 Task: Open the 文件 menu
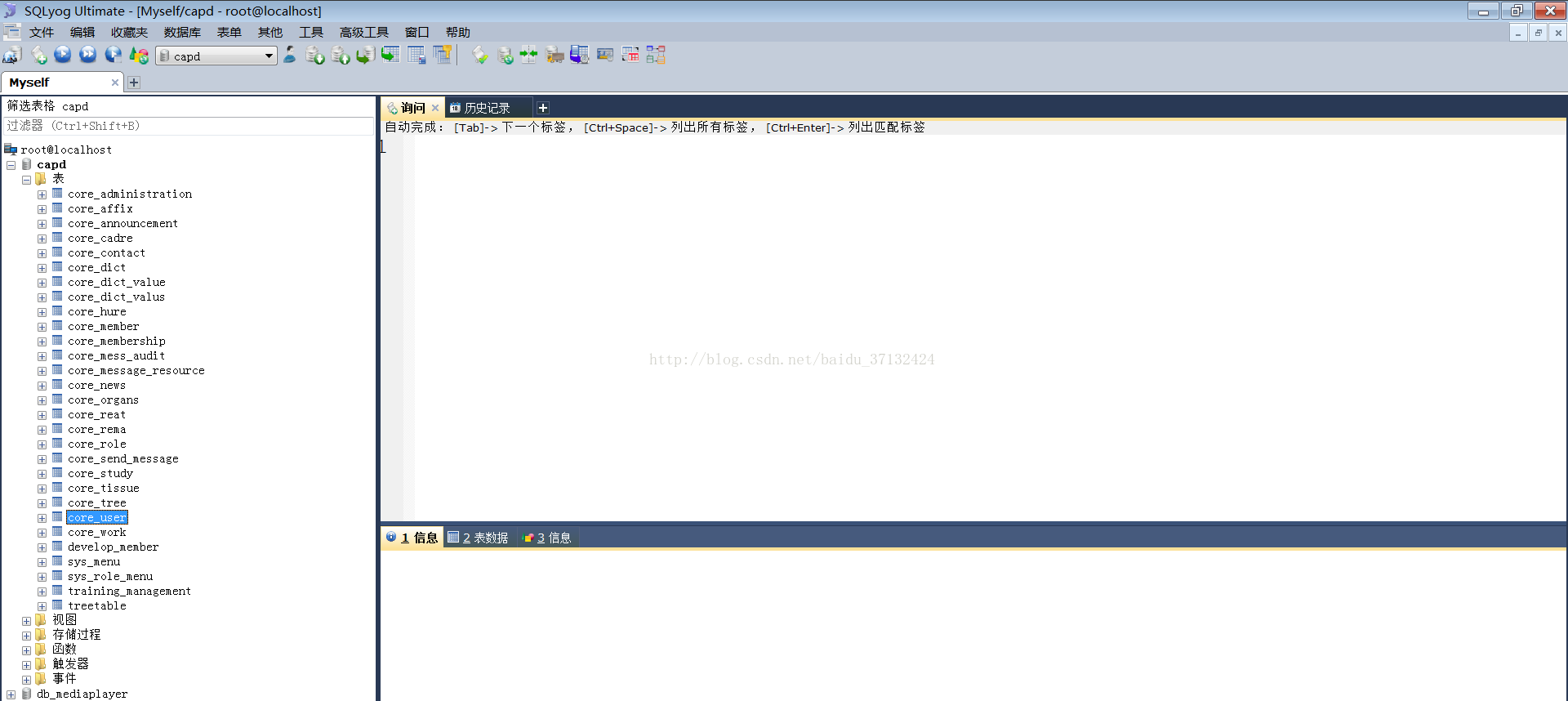coord(41,33)
